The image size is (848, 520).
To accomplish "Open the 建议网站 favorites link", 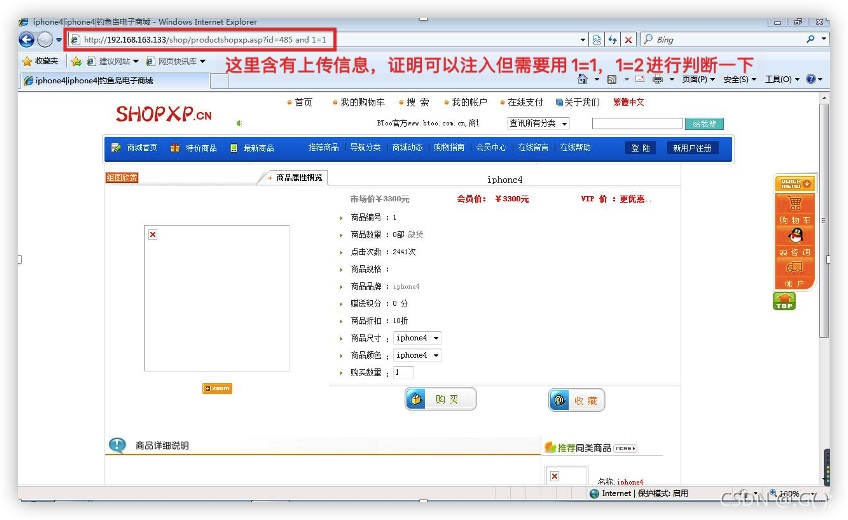I will click(112, 61).
